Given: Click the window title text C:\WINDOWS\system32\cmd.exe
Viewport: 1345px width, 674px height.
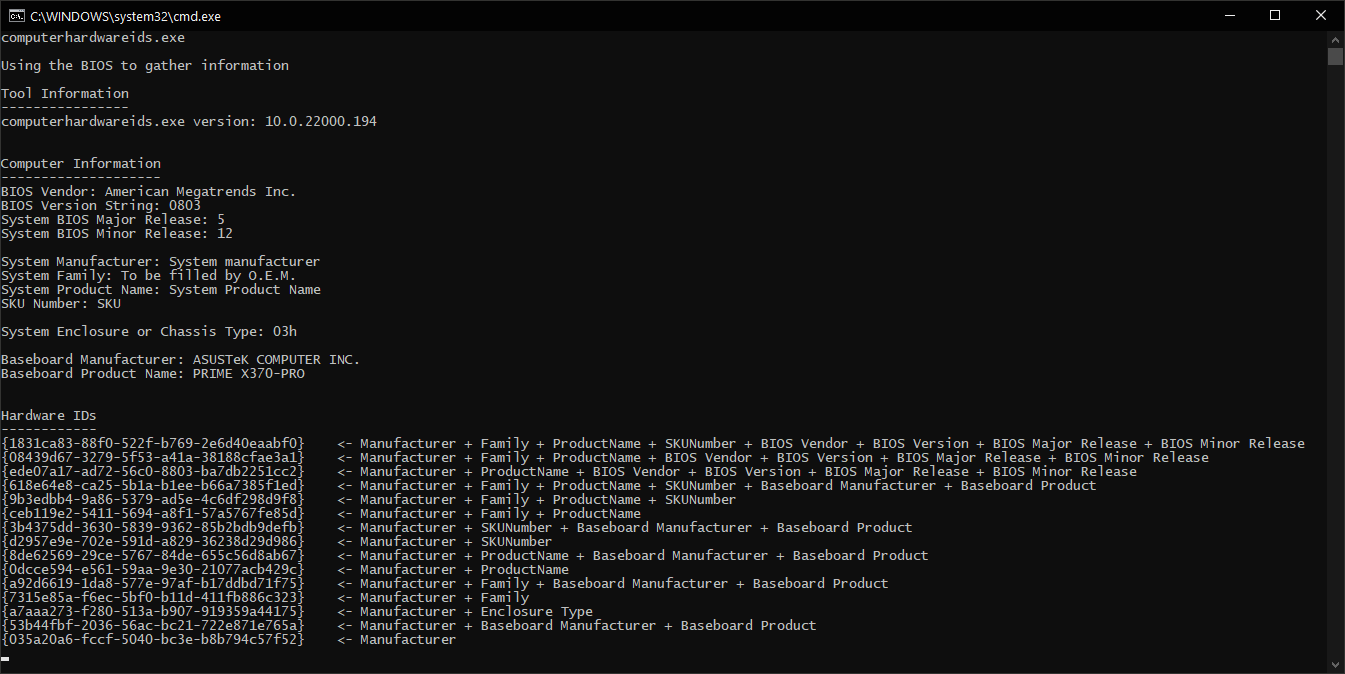Looking at the screenshot, I should (126, 16).
